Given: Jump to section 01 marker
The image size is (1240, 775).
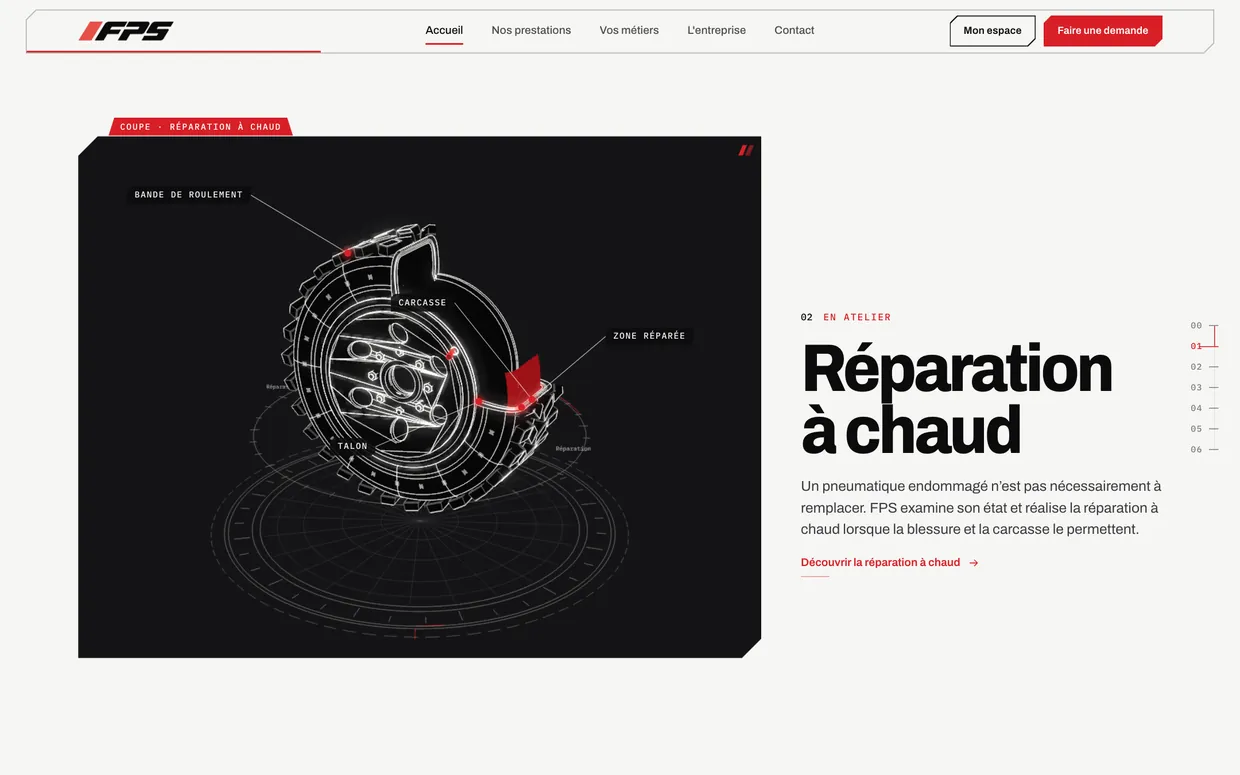Looking at the screenshot, I should (1204, 346).
